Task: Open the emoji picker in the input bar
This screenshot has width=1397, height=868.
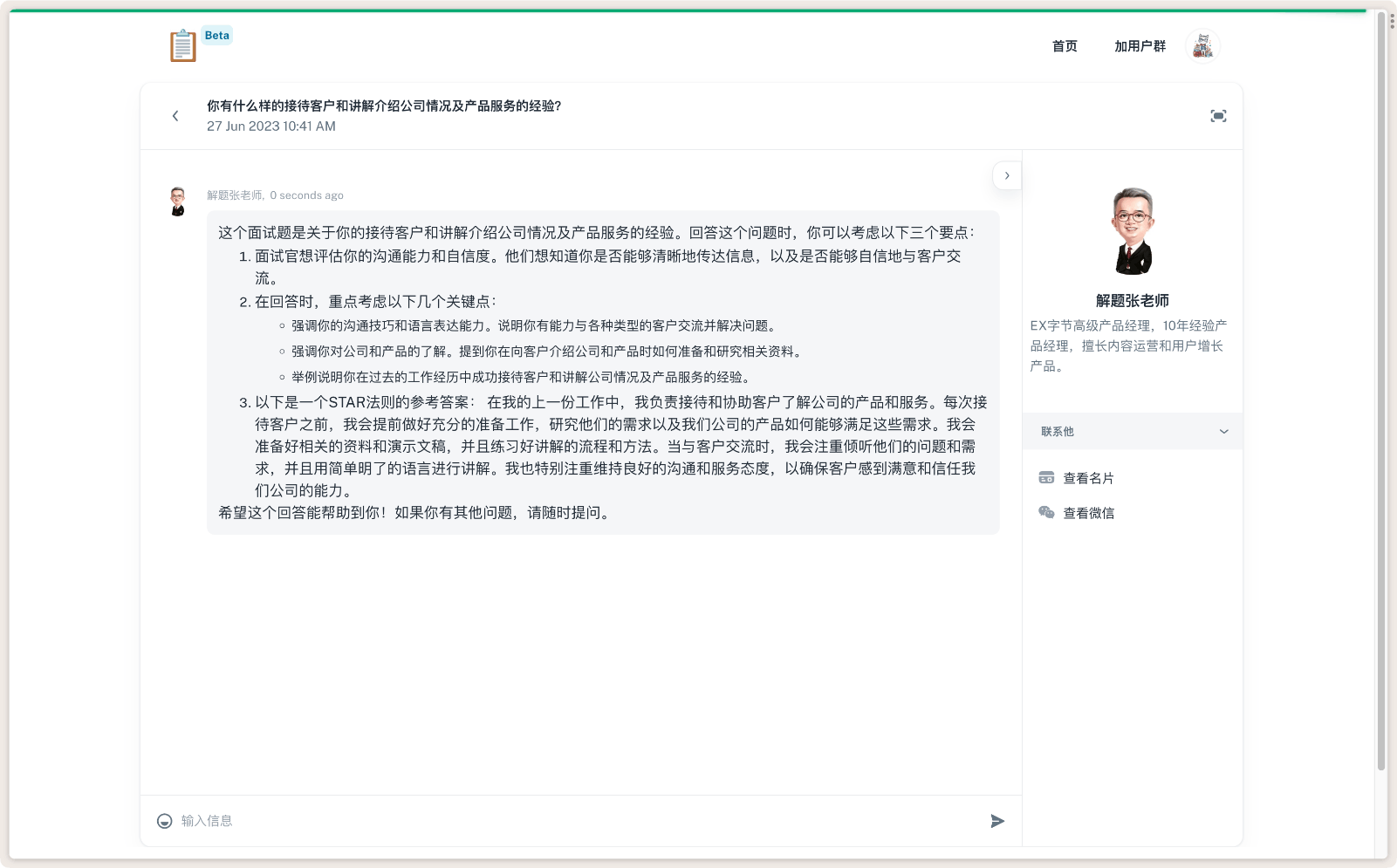Action: (x=163, y=820)
